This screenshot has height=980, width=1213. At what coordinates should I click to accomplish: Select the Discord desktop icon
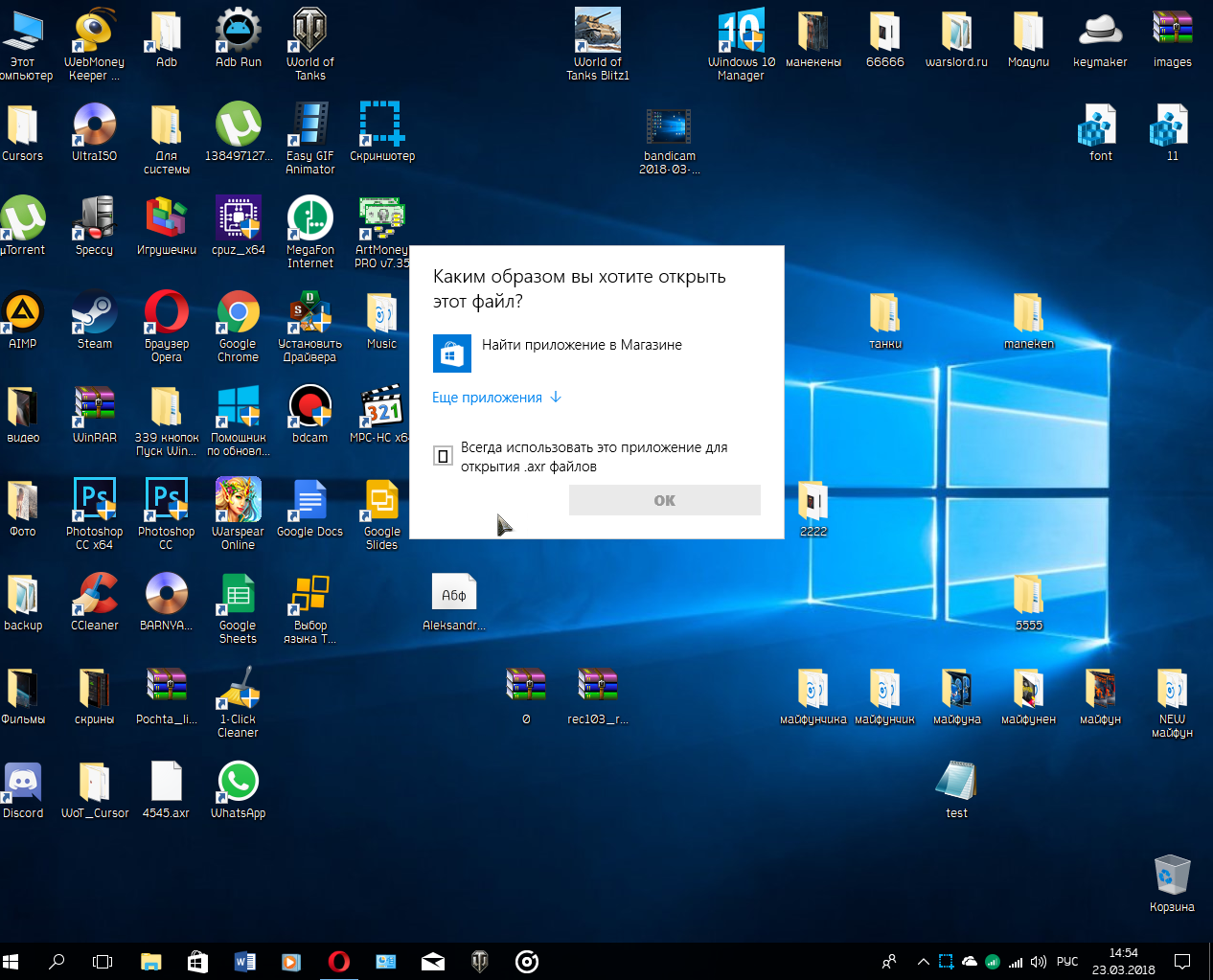coord(23,789)
